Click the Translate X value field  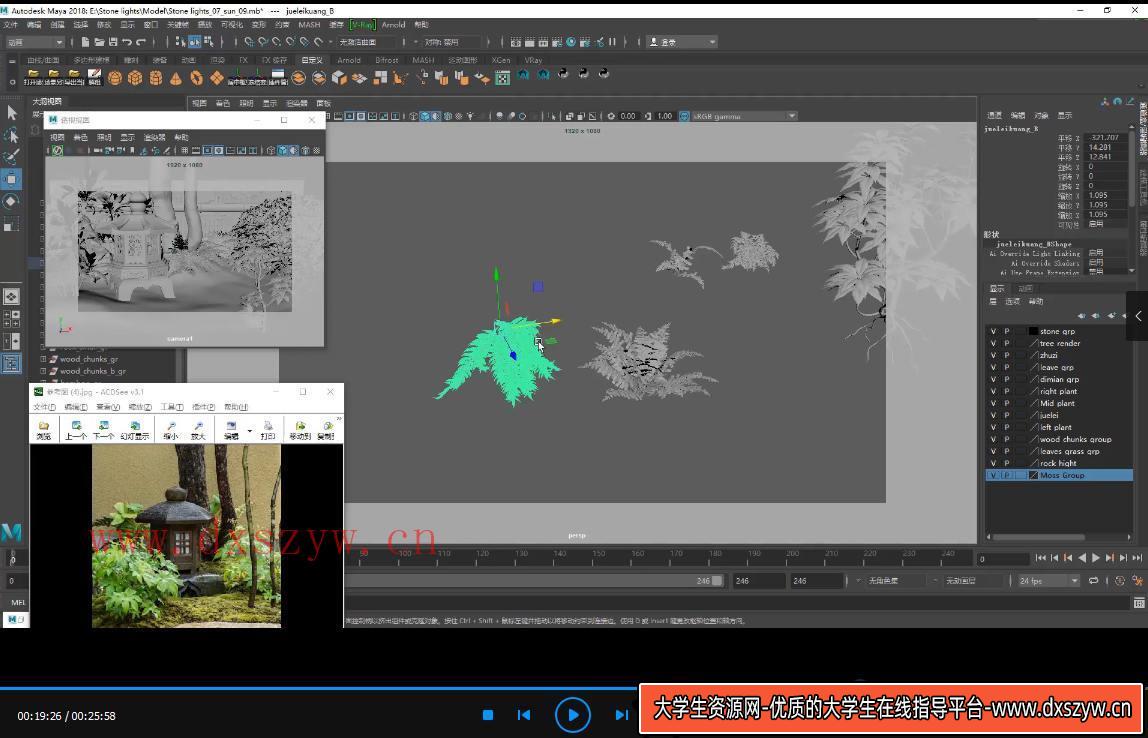pos(1106,138)
